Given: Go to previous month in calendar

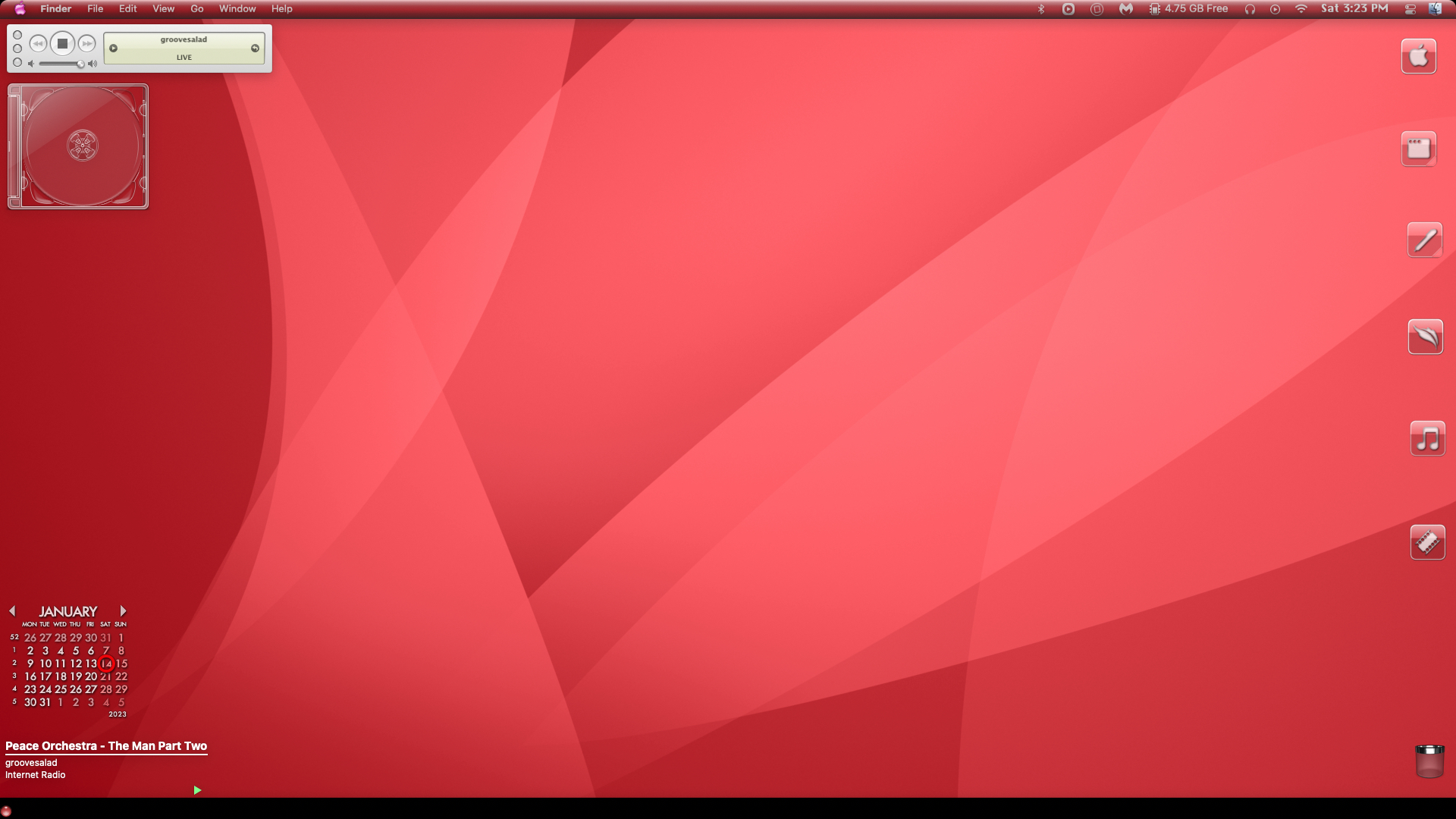Looking at the screenshot, I should click(12, 611).
